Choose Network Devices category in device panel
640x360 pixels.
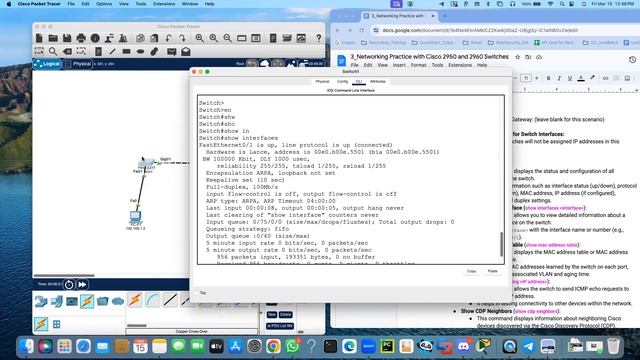[41, 301]
